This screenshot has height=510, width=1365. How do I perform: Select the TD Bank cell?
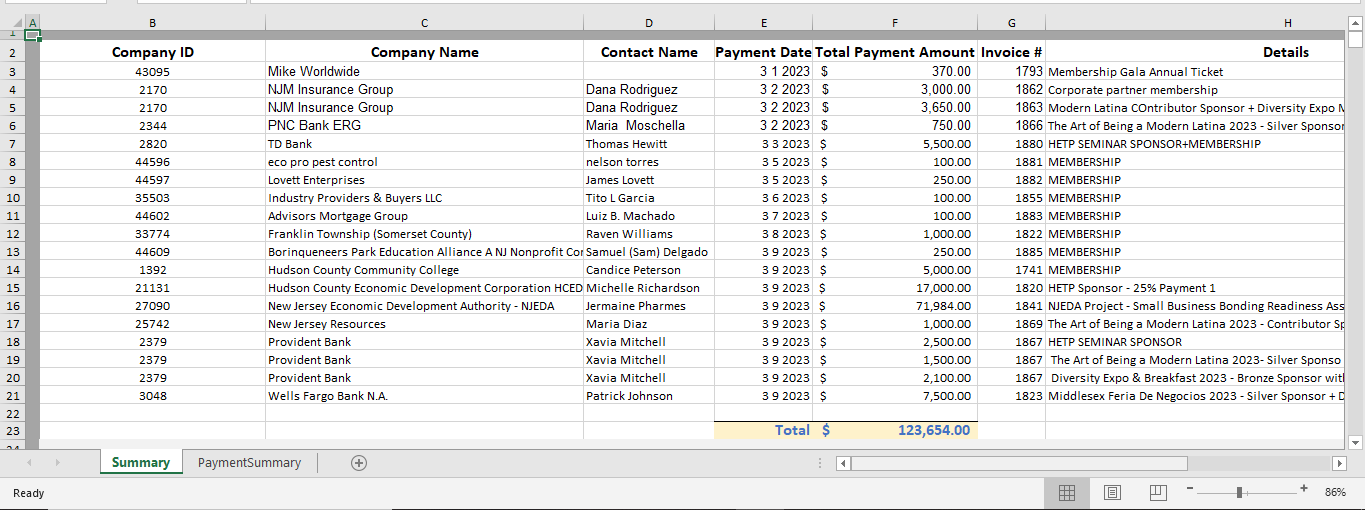pyautogui.click(x=424, y=144)
